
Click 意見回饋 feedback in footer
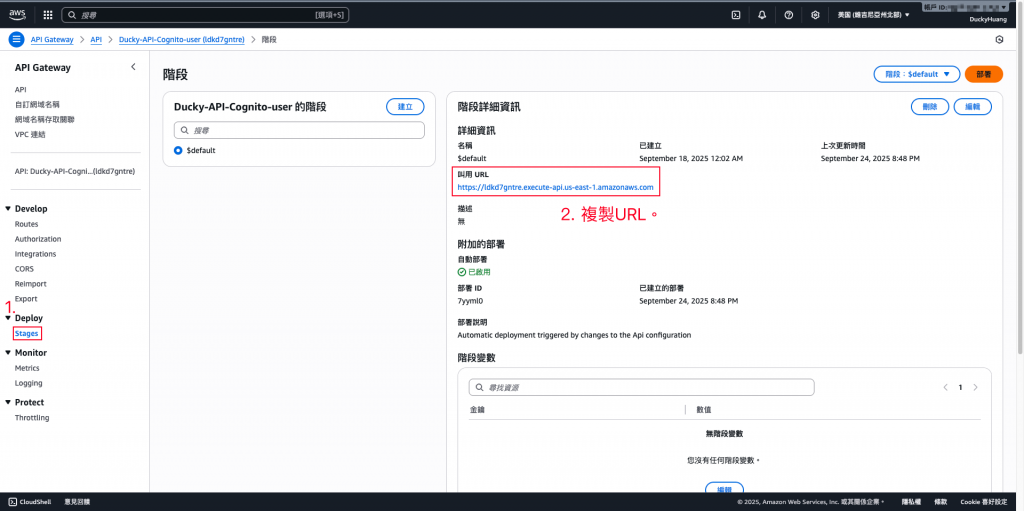[77, 502]
